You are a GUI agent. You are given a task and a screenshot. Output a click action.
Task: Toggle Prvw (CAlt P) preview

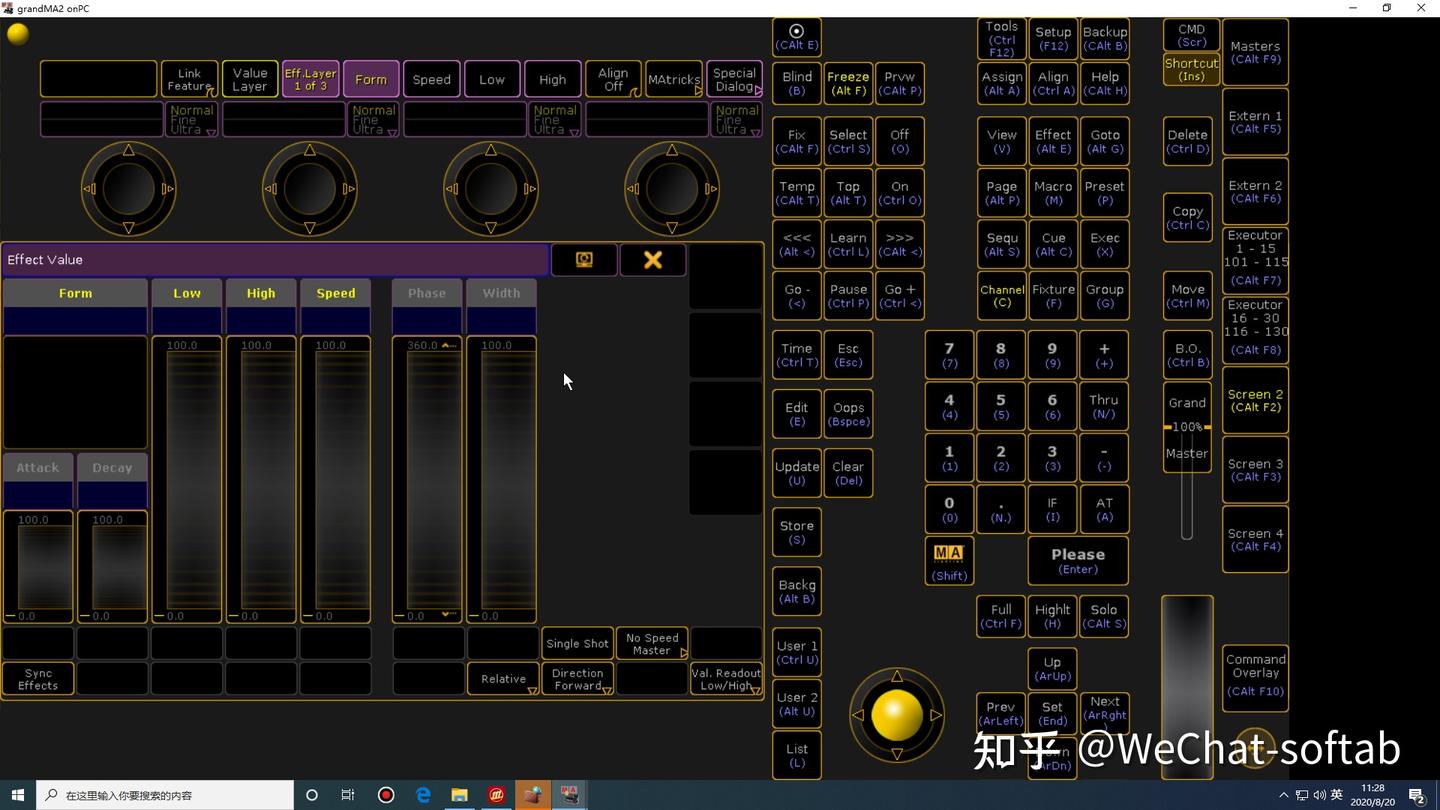[900, 83]
